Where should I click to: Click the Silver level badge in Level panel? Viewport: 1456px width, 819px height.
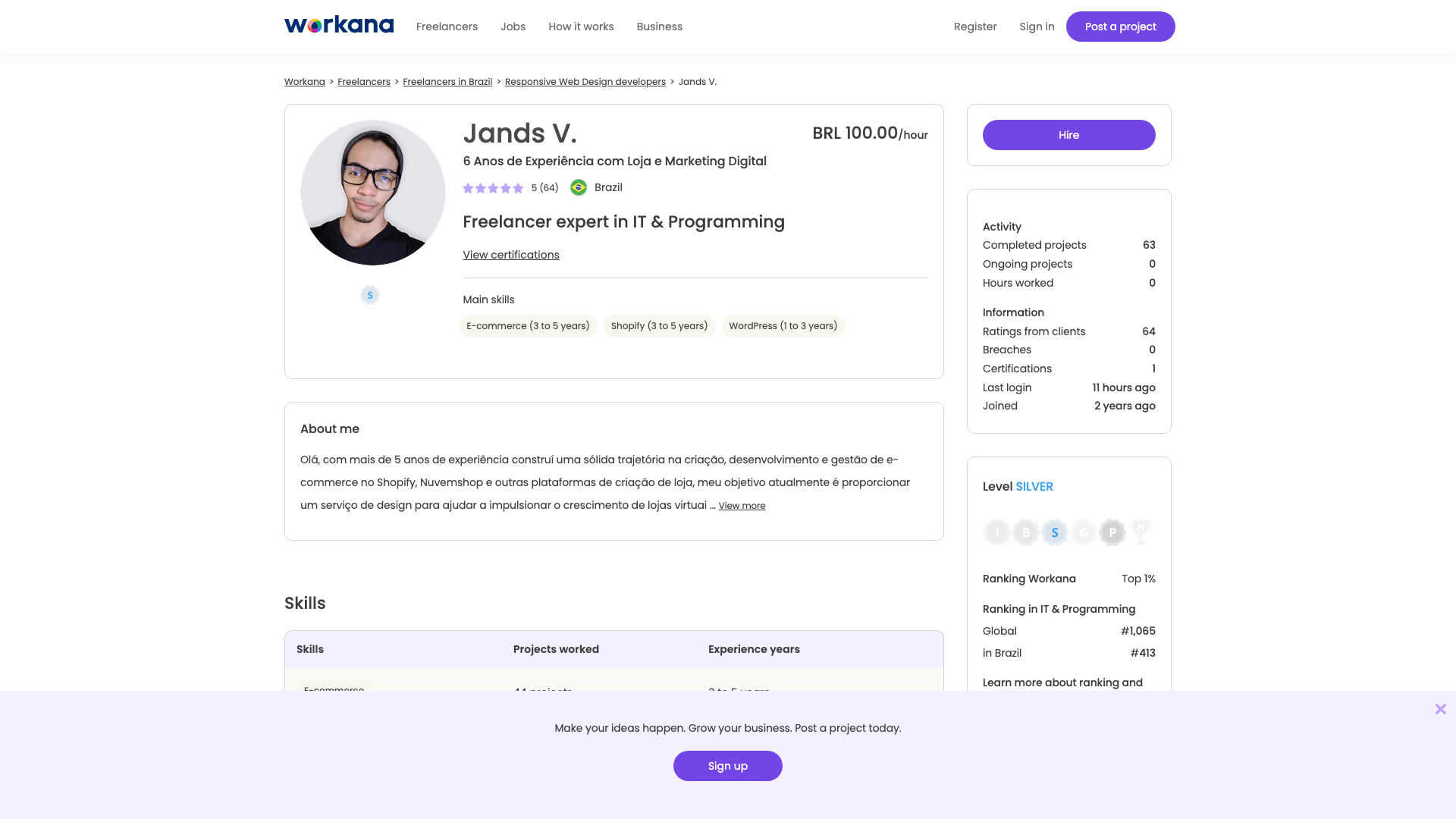pos(1054,532)
